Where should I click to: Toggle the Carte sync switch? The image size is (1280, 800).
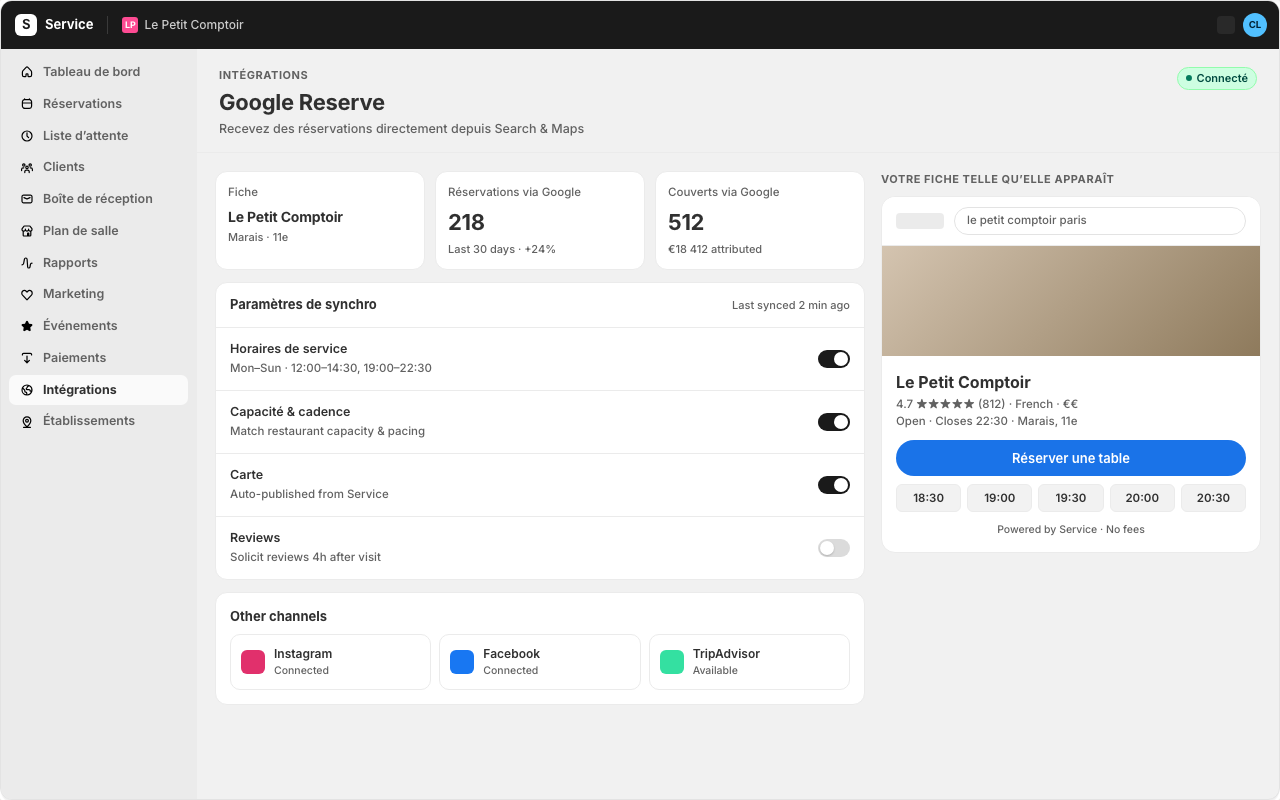click(834, 485)
